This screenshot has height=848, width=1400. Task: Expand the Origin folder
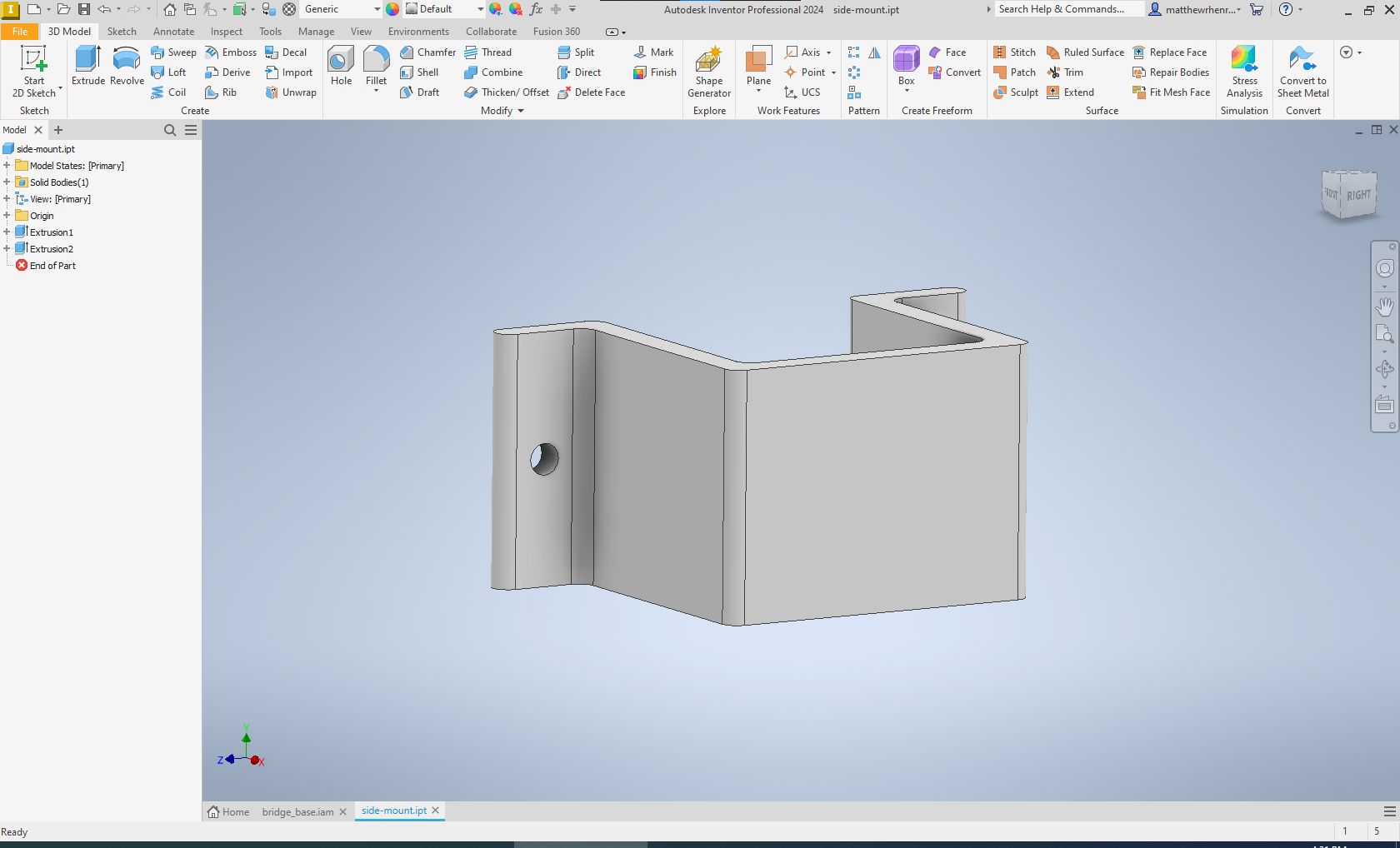coord(7,216)
